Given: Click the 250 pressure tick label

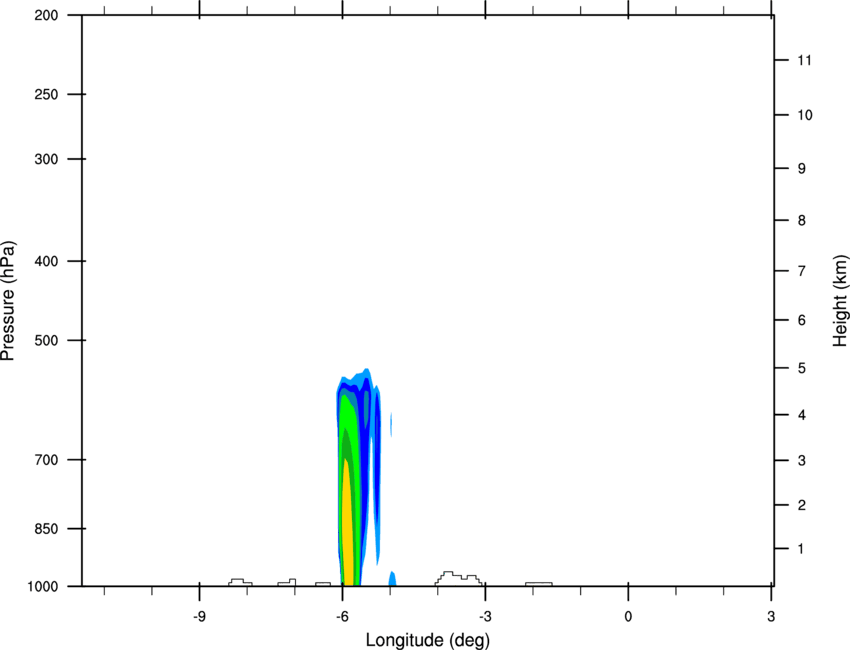Looking at the screenshot, I should 46,94.
